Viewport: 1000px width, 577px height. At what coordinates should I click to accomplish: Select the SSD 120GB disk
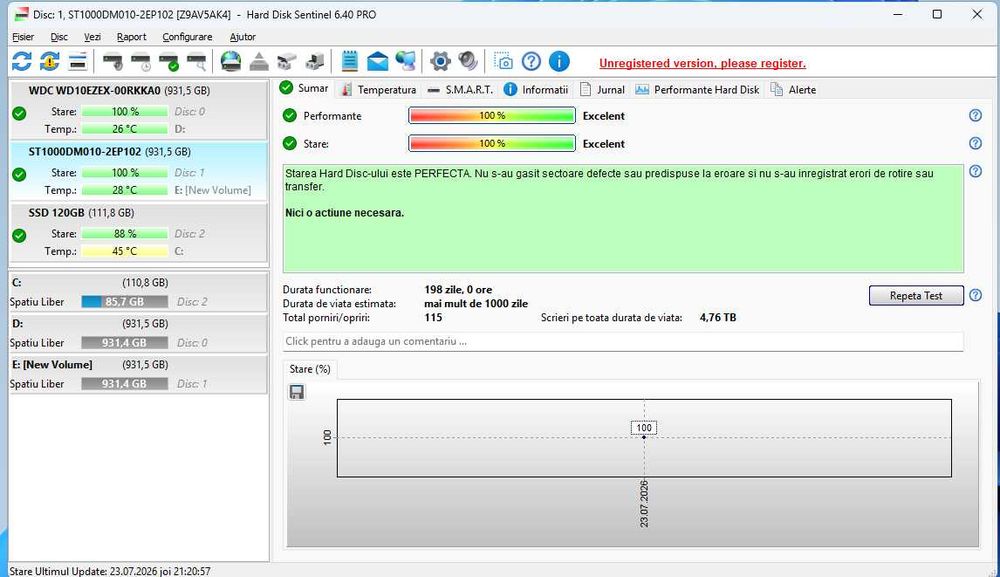click(x=138, y=232)
